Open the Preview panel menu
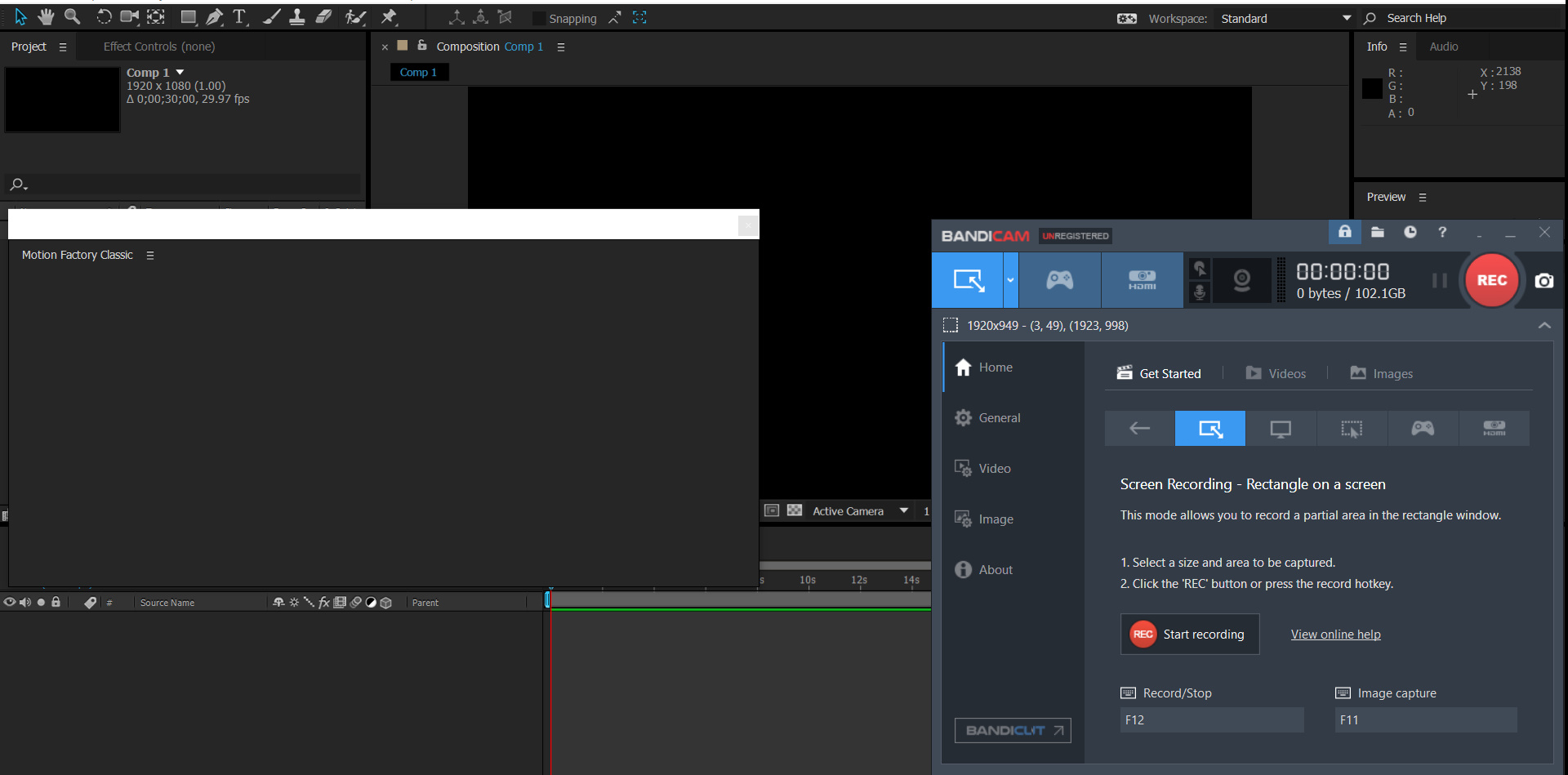The width and height of the screenshot is (1568, 775). [1423, 198]
